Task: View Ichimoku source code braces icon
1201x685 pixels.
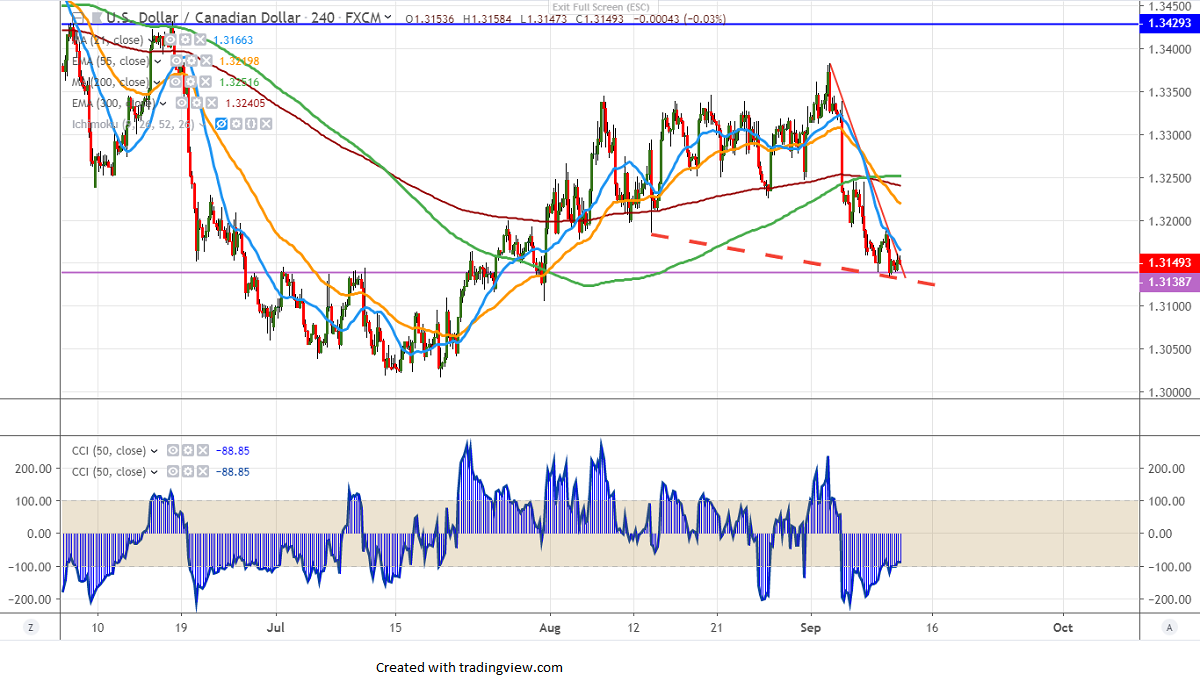Action: tap(252, 124)
